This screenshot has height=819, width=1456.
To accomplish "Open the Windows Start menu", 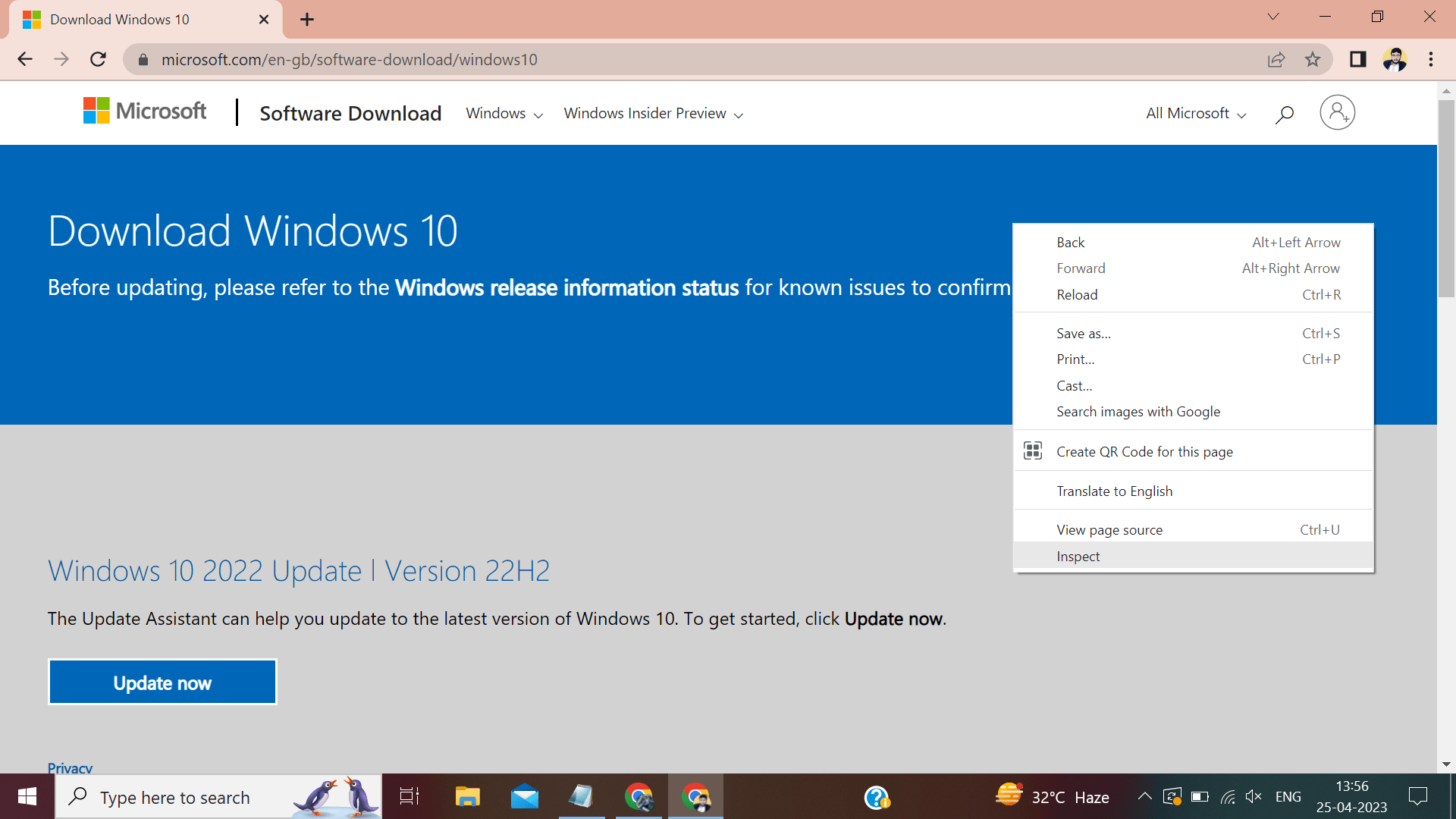I will pyautogui.click(x=27, y=797).
